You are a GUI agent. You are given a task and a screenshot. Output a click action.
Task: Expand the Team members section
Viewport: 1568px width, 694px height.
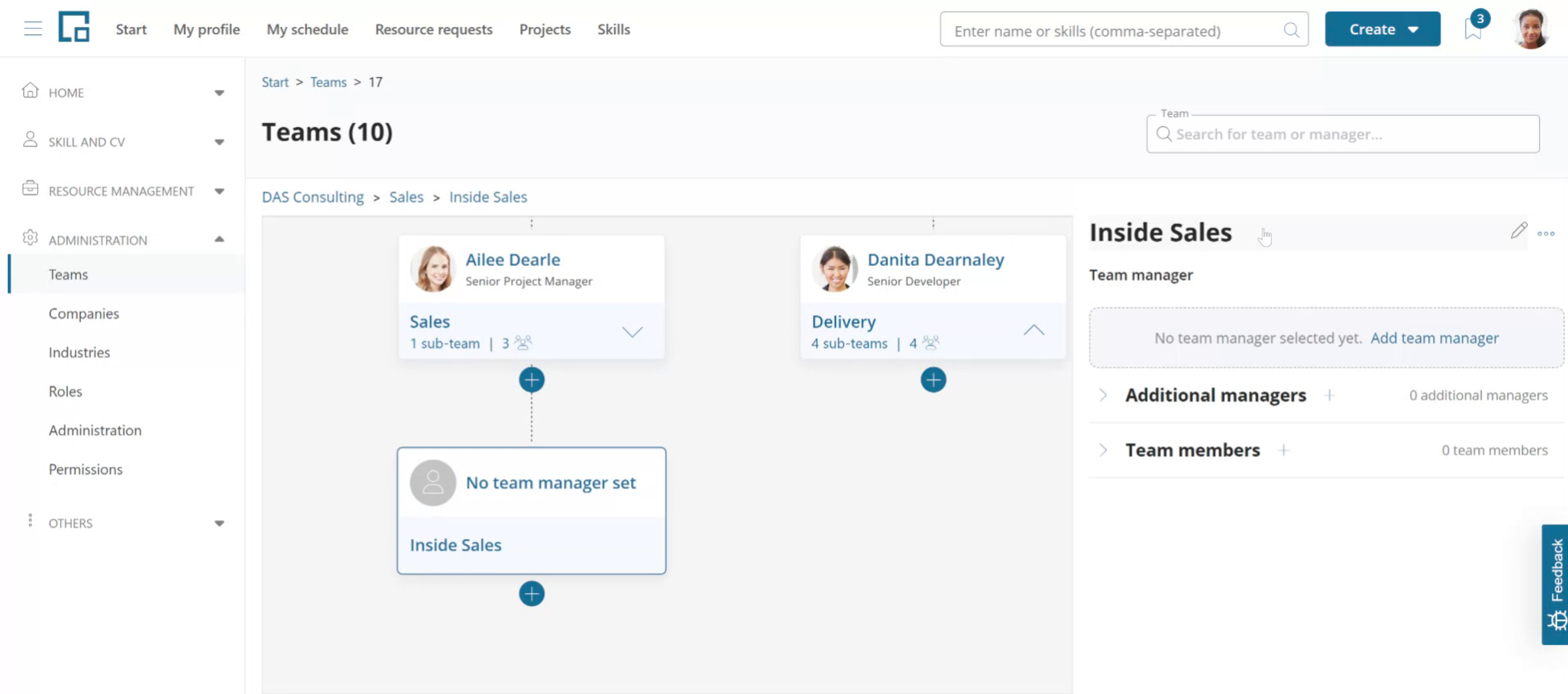(1103, 450)
